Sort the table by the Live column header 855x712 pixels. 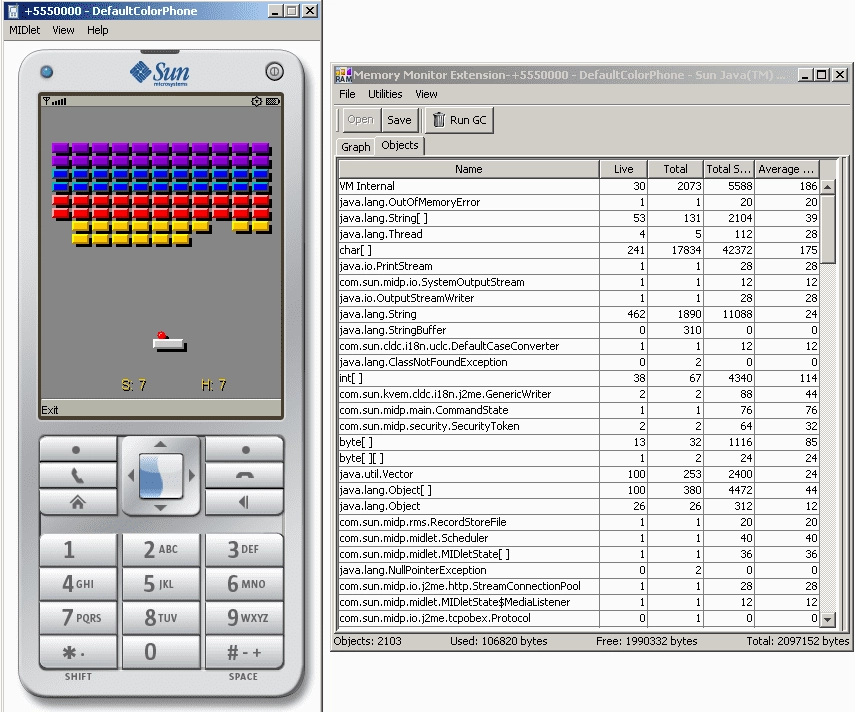tap(624, 168)
